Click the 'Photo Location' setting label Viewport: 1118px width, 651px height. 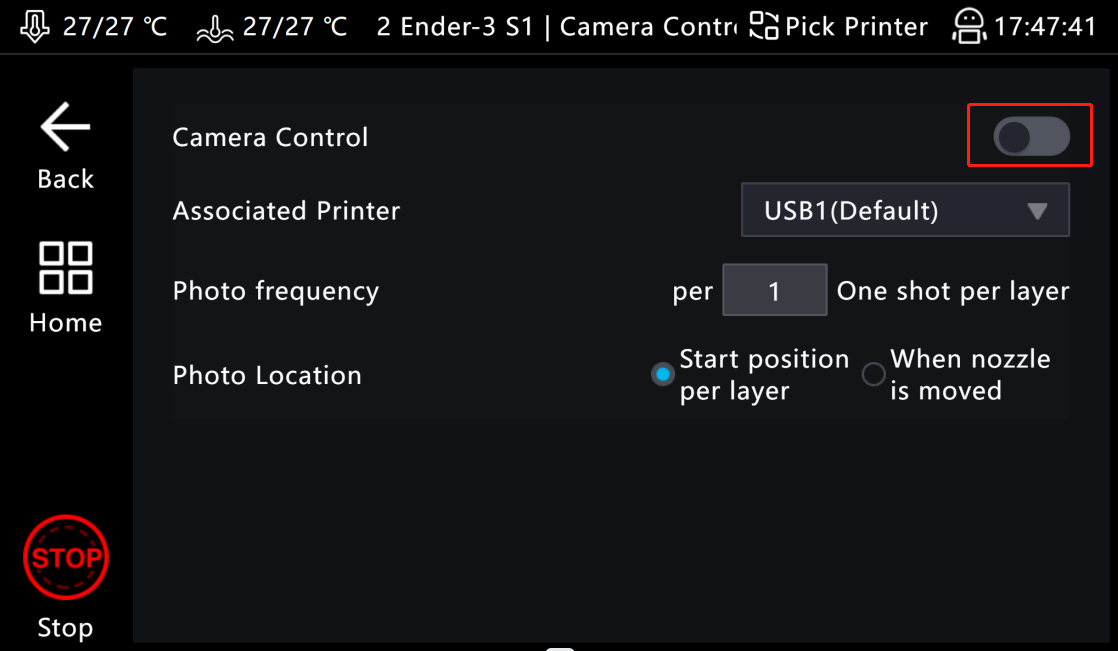(x=267, y=375)
